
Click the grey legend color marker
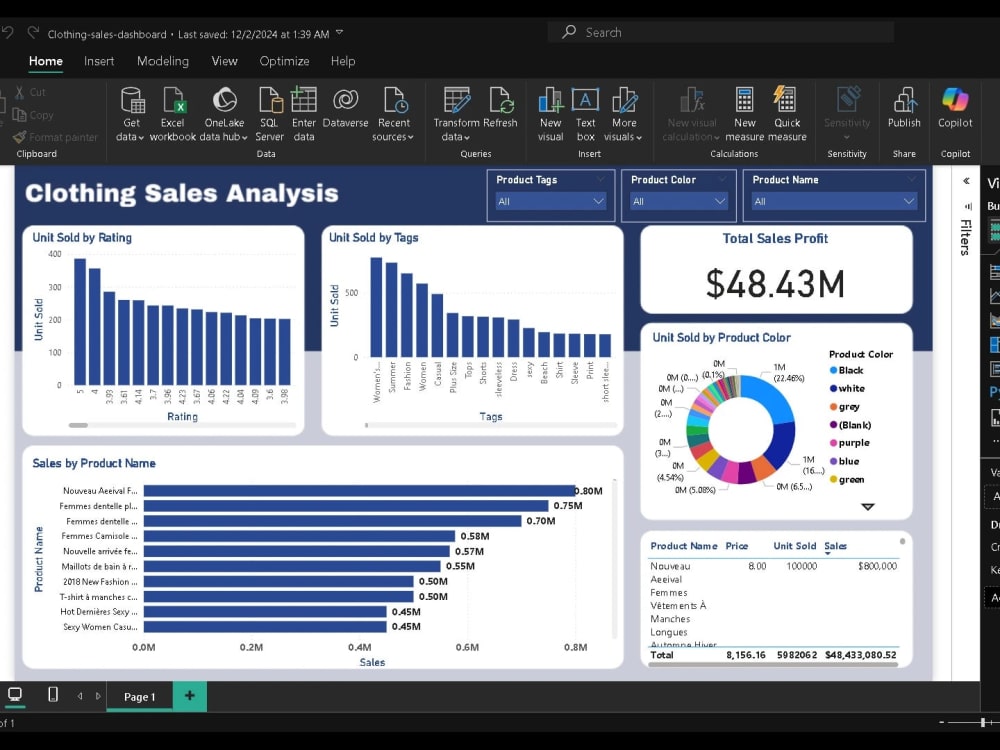(833, 407)
